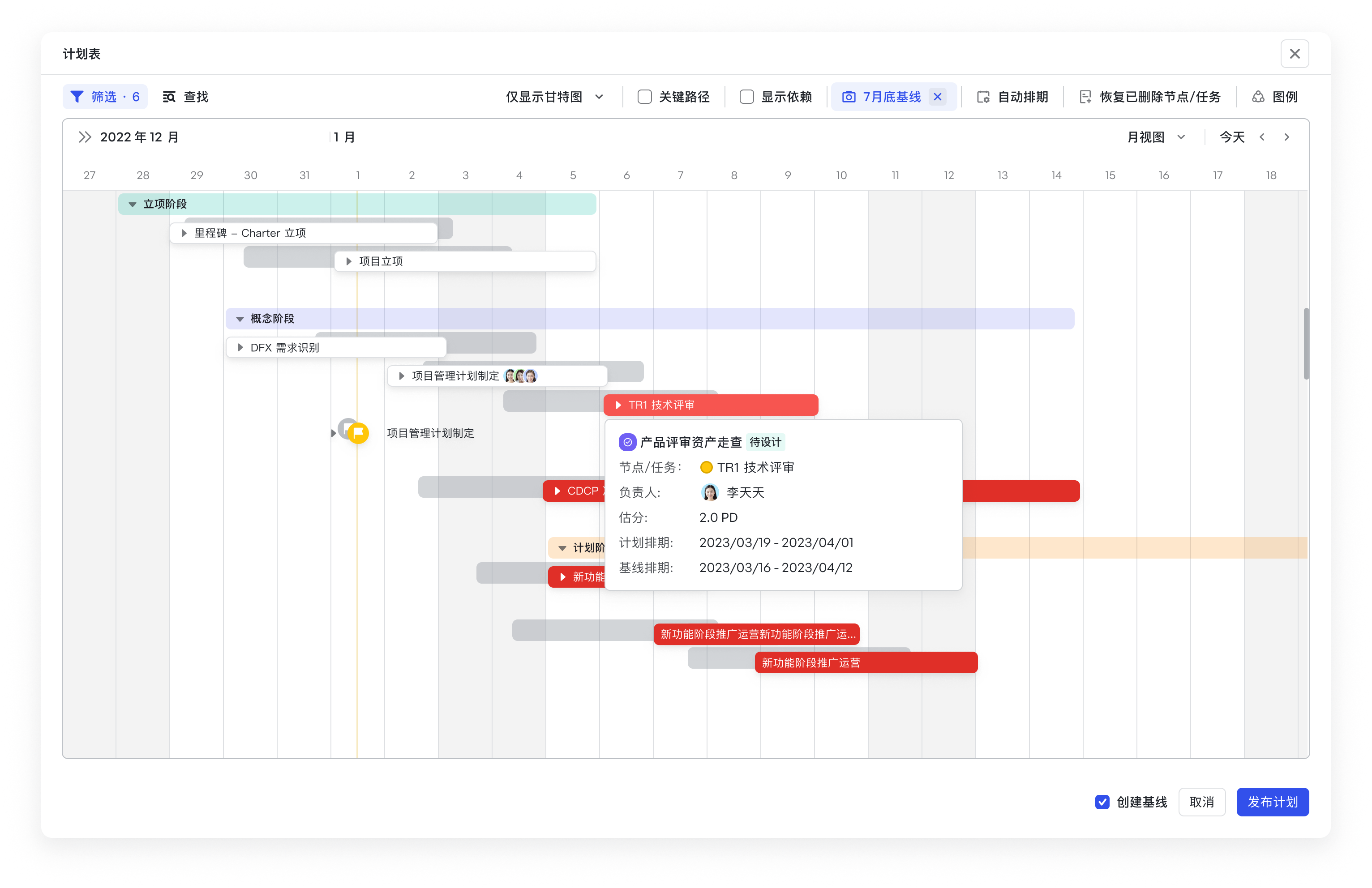This screenshot has height=888, width=1372.
Task: Enable the 关键路径 checkbox
Action: [x=644, y=97]
